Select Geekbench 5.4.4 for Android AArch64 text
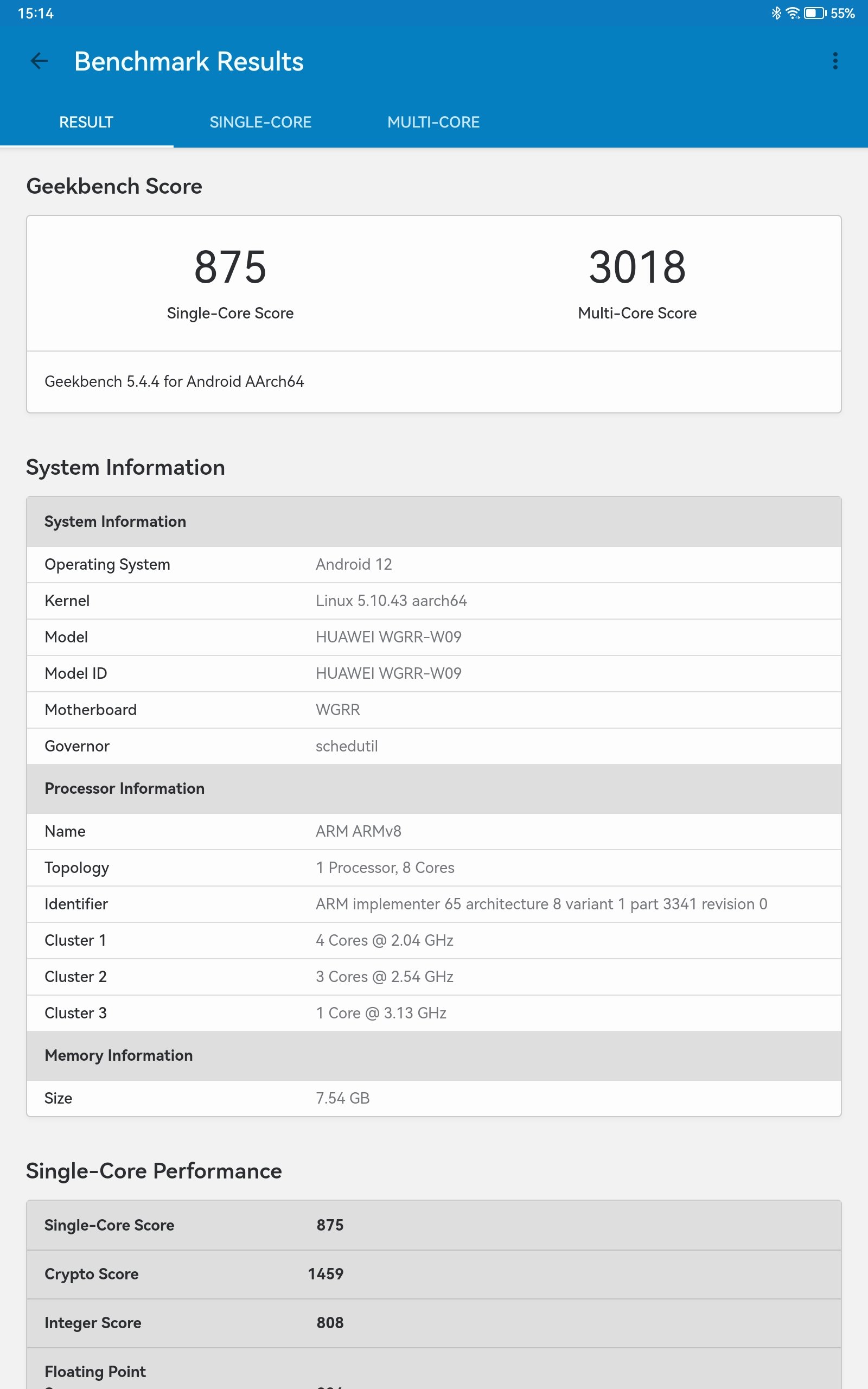This screenshot has height=1389, width=868. click(x=175, y=381)
